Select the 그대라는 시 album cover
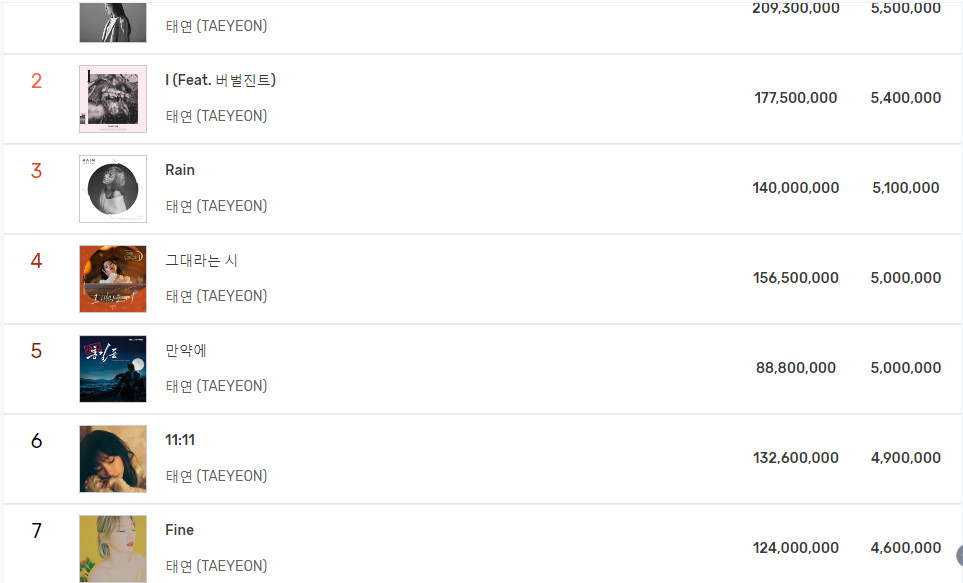The width and height of the screenshot is (963, 583). 113,279
